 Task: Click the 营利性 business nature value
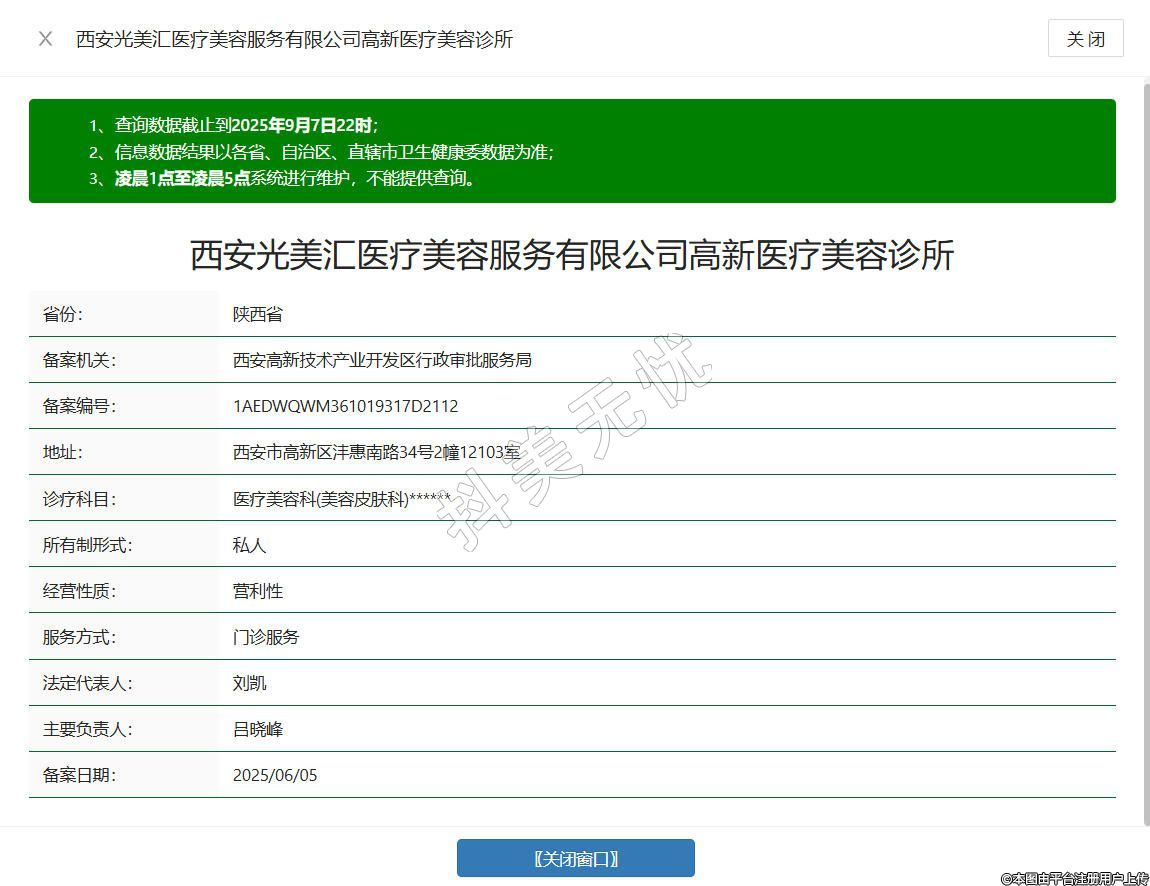[x=258, y=591]
